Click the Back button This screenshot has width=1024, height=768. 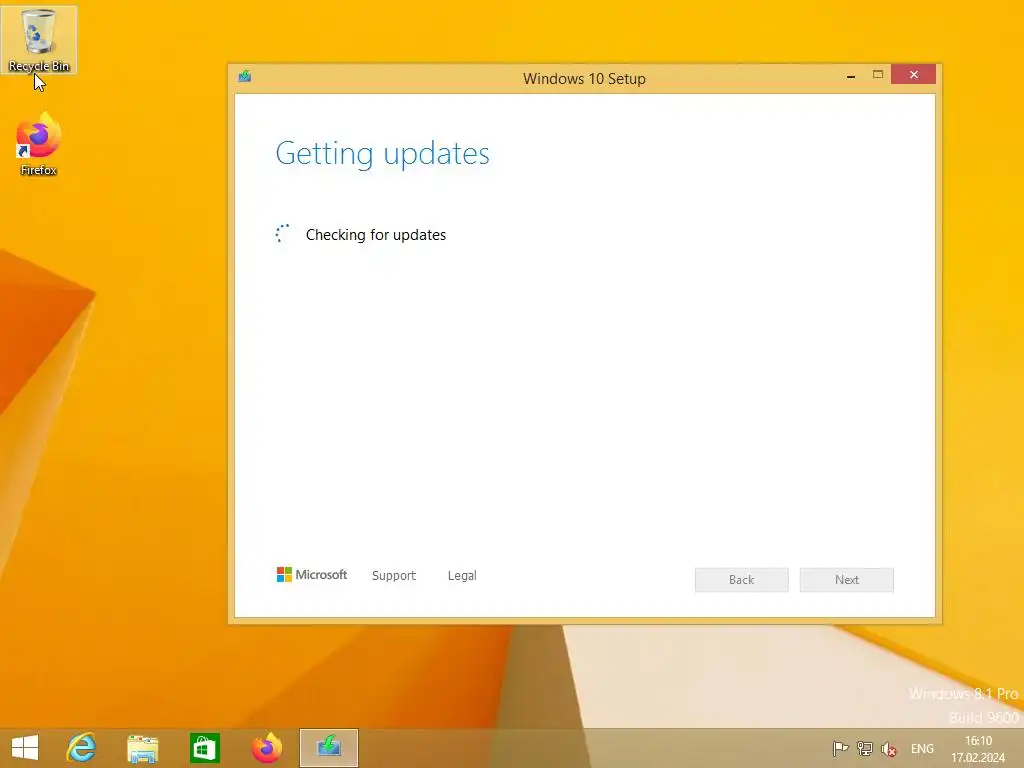742,580
